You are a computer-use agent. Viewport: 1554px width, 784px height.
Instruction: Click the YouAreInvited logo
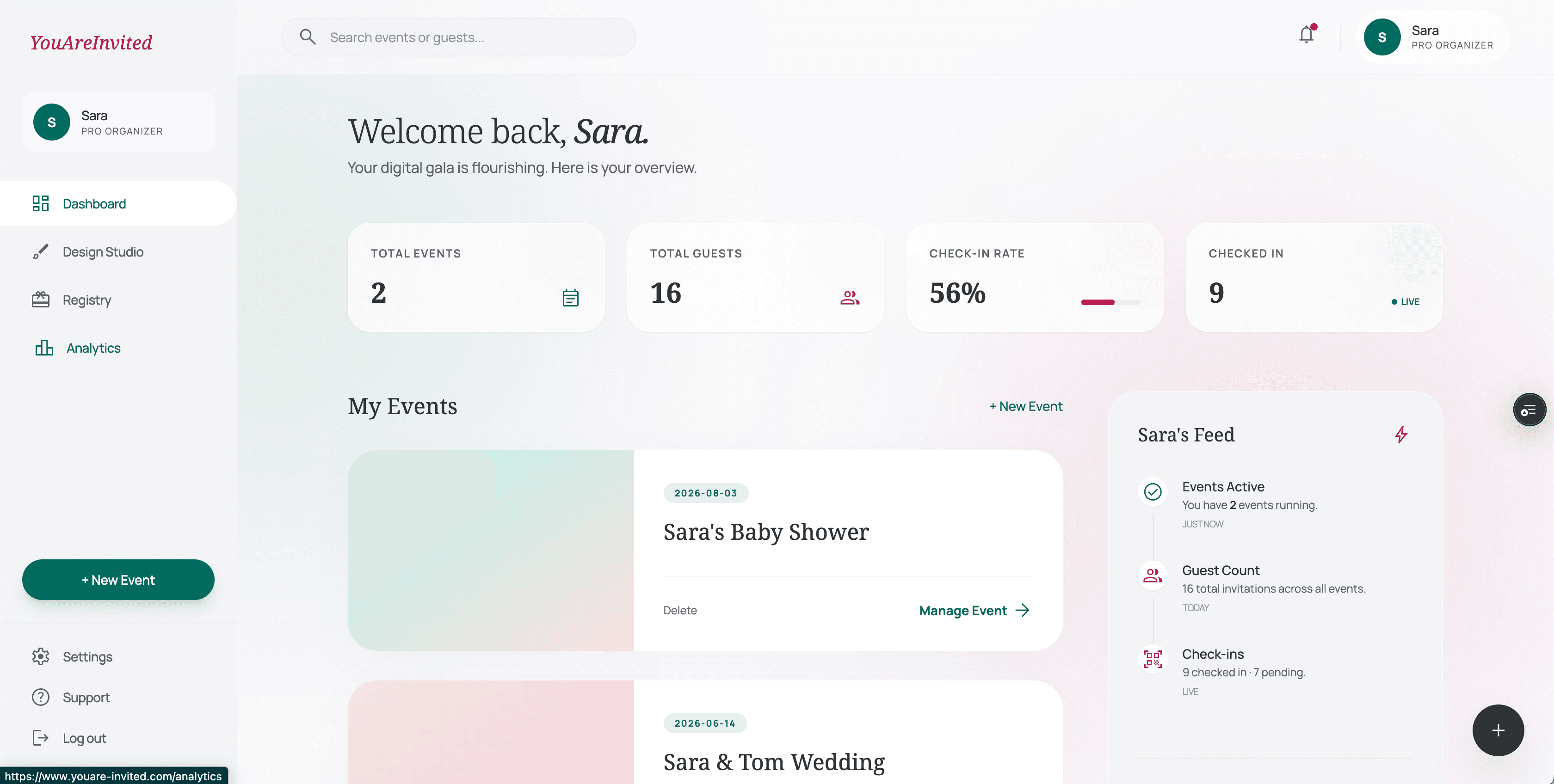click(x=92, y=42)
